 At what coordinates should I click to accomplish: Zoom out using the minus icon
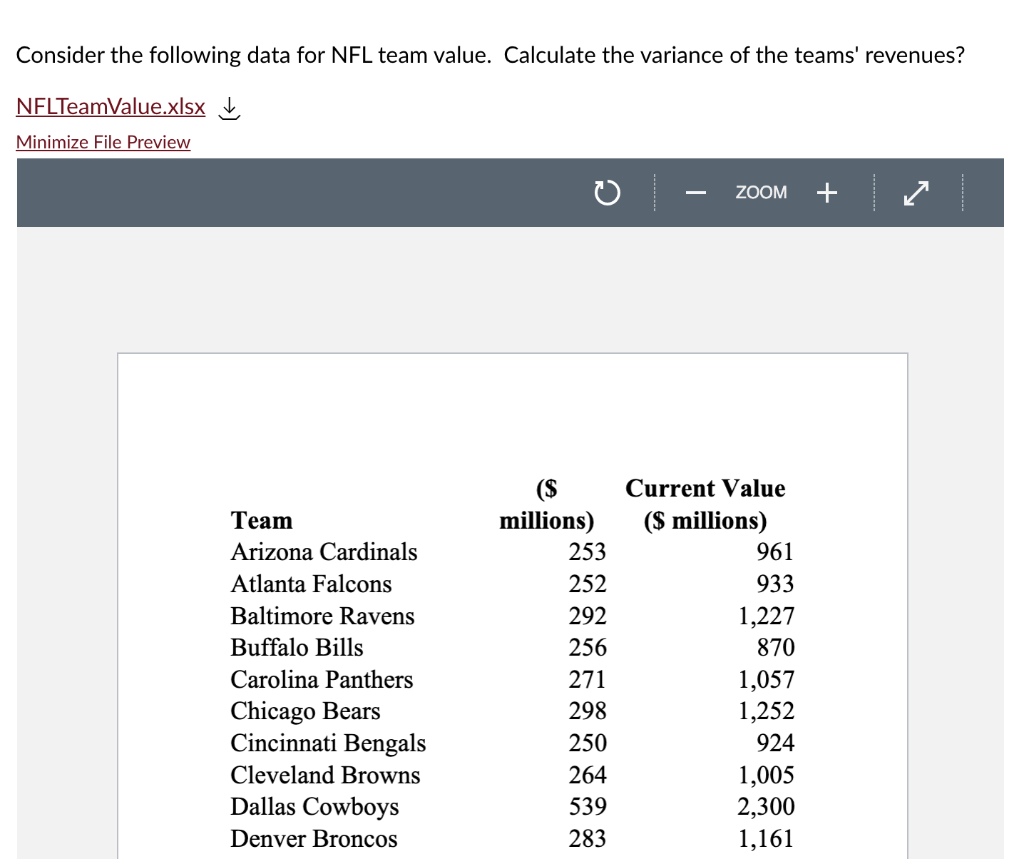[696, 193]
